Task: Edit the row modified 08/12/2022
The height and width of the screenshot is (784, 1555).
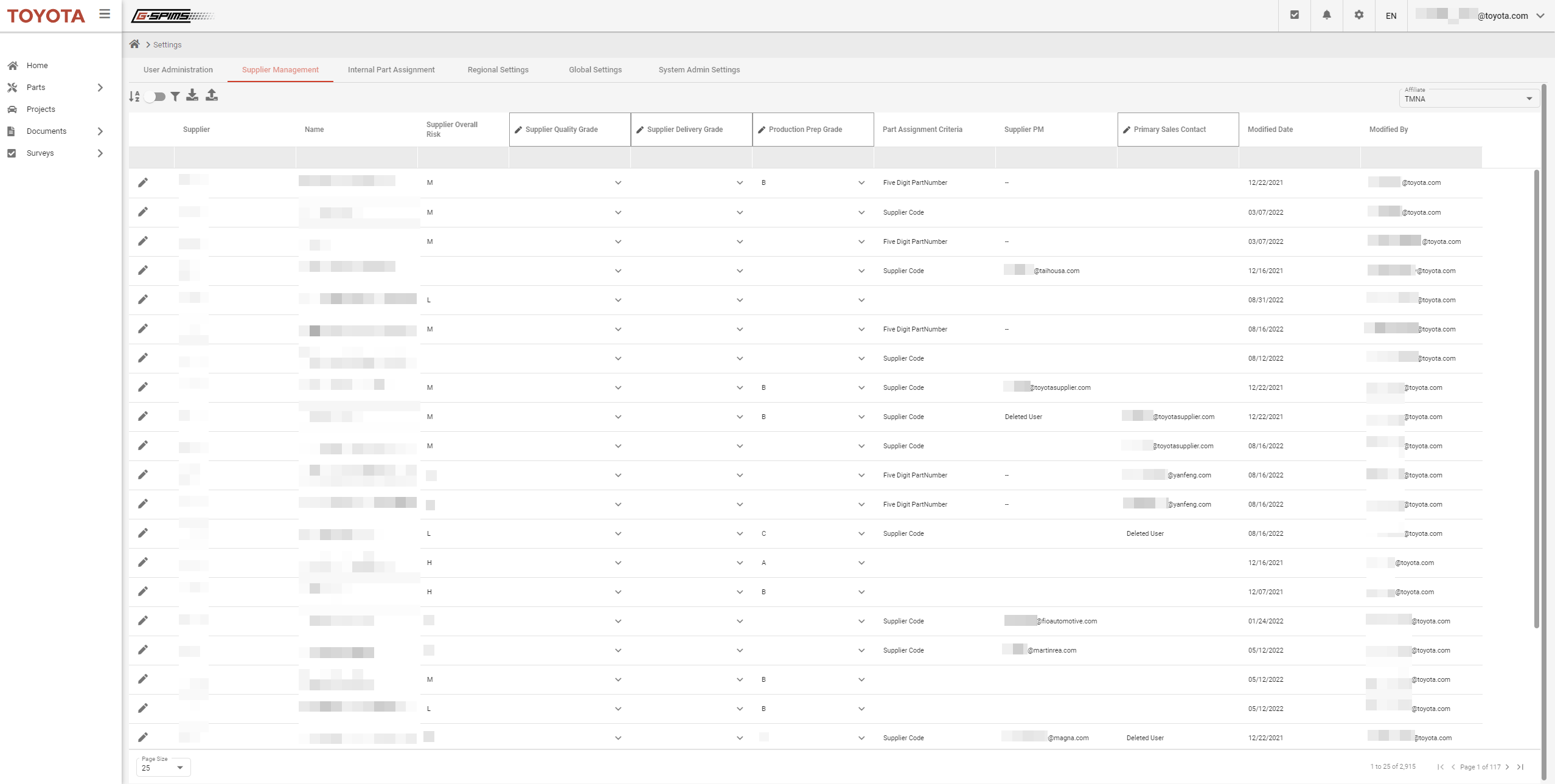Action: pyautogui.click(x=143, y=358)
